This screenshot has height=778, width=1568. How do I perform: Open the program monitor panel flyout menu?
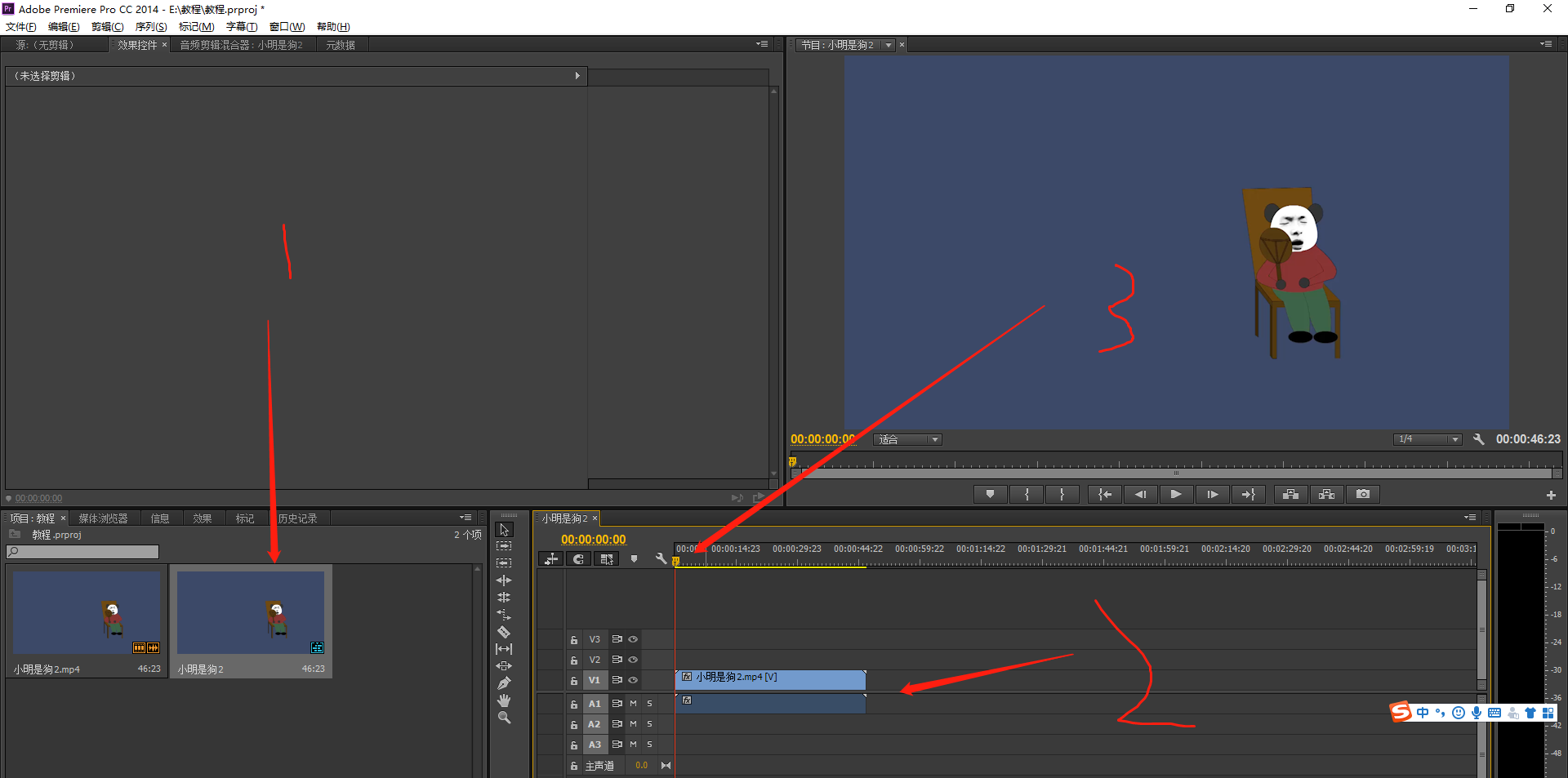[x=1546, y=44]
